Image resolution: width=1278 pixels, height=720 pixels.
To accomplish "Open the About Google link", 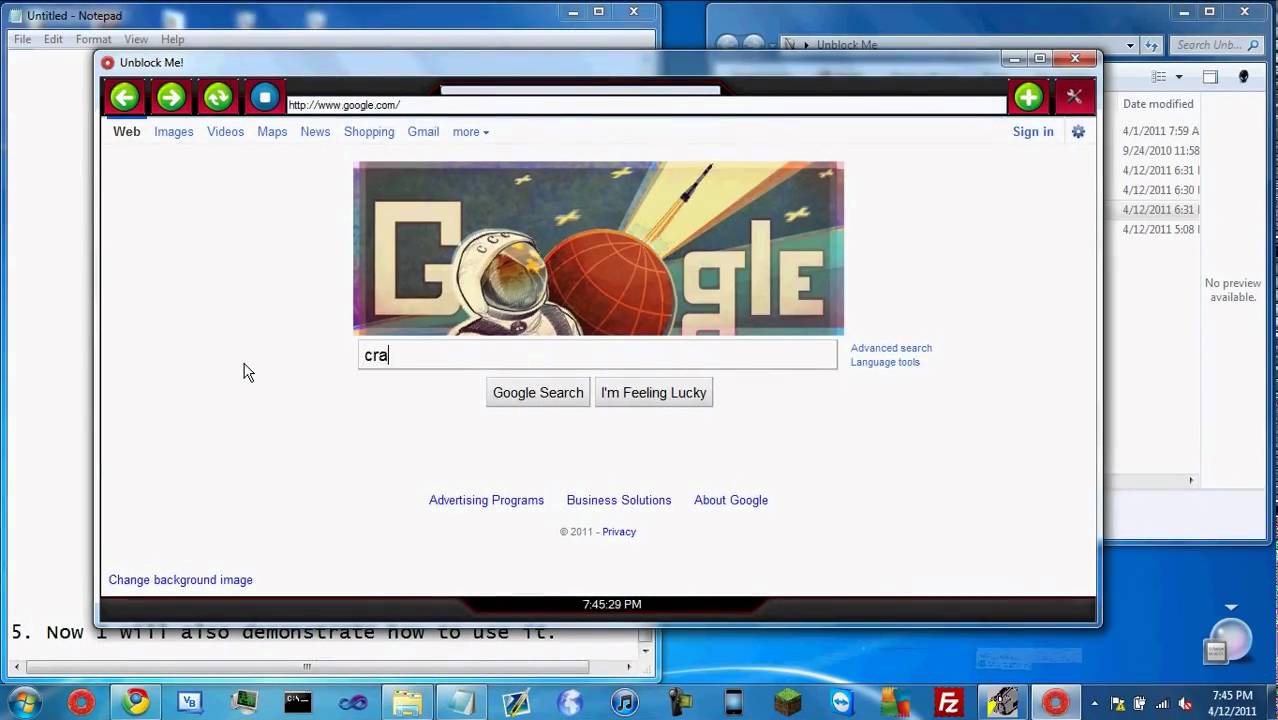I will [x=731, y=500].
